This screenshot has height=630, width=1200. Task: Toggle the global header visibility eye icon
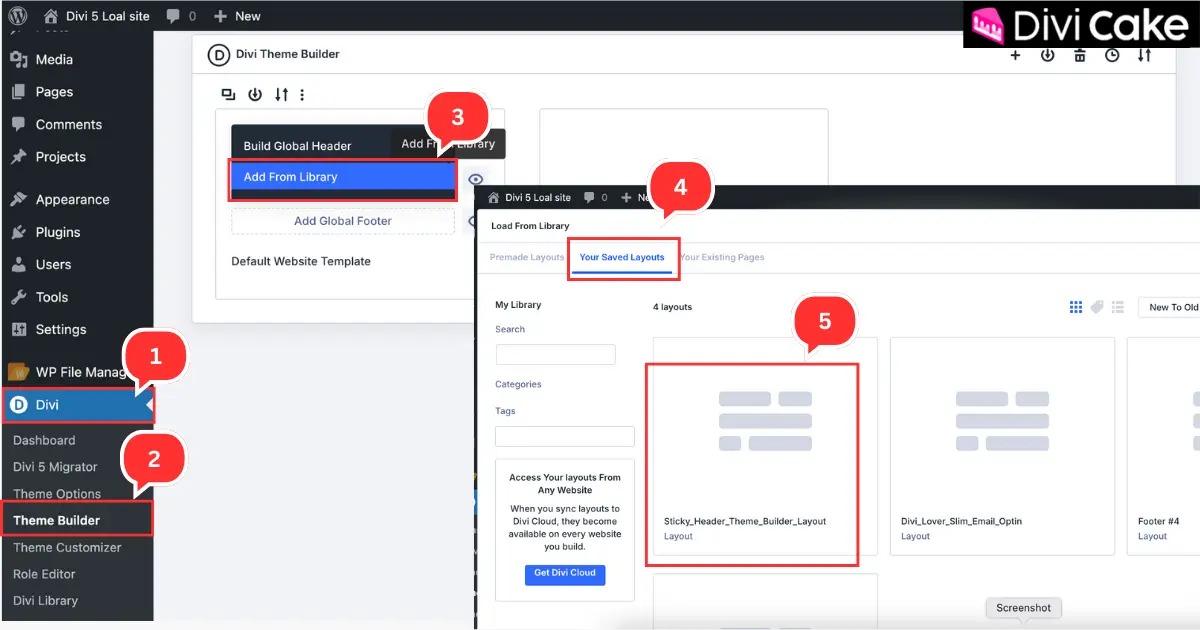click(475, 180)
